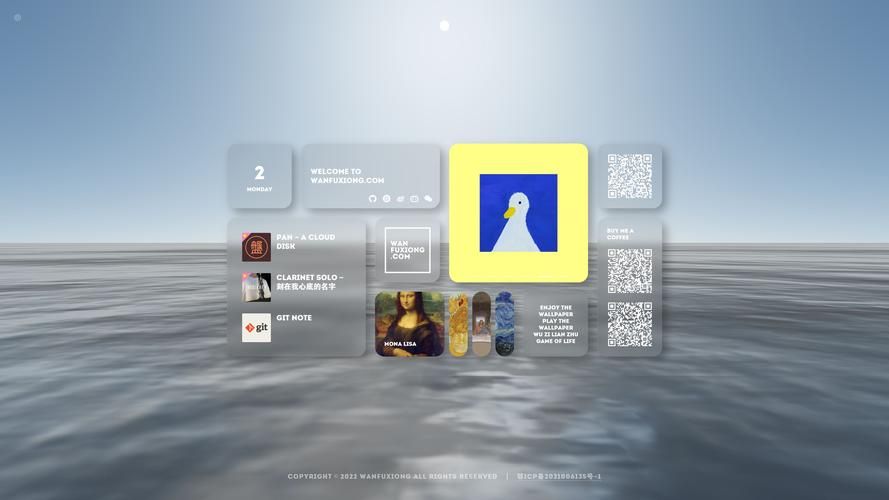Image resolution: width=889 pixels, height=500 pixels.
Task: Select the Mona Lisa painting thumbnail
Action: tap(409, 324)
